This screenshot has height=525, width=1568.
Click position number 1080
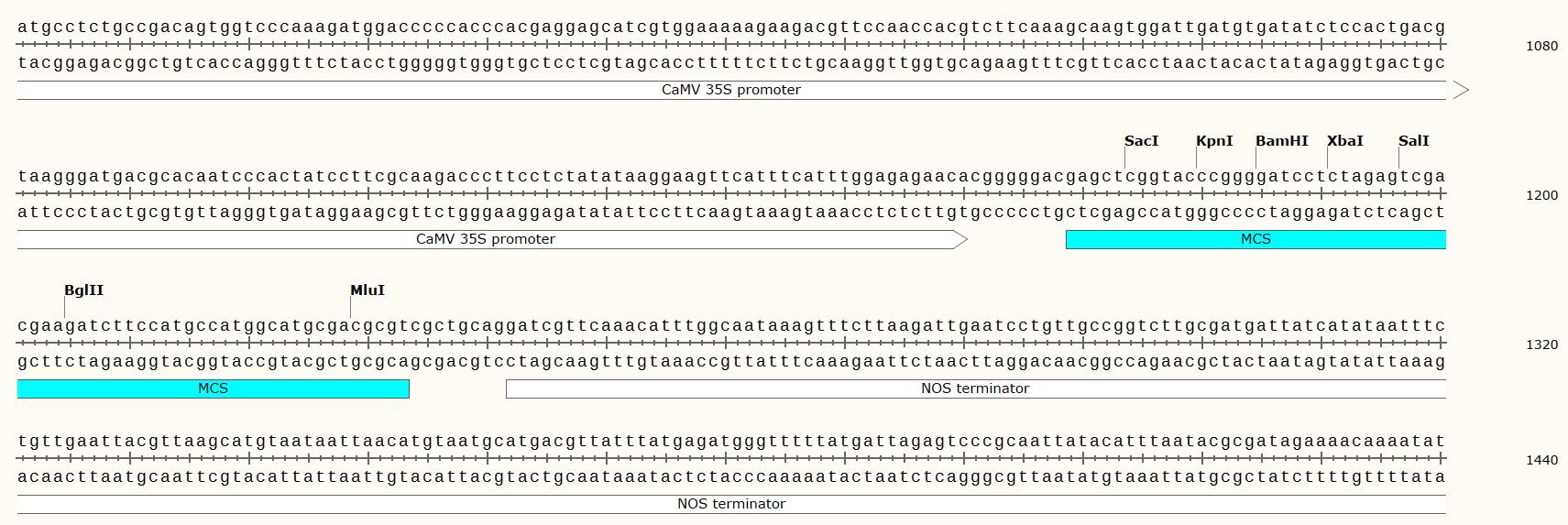pos(1541,46)
